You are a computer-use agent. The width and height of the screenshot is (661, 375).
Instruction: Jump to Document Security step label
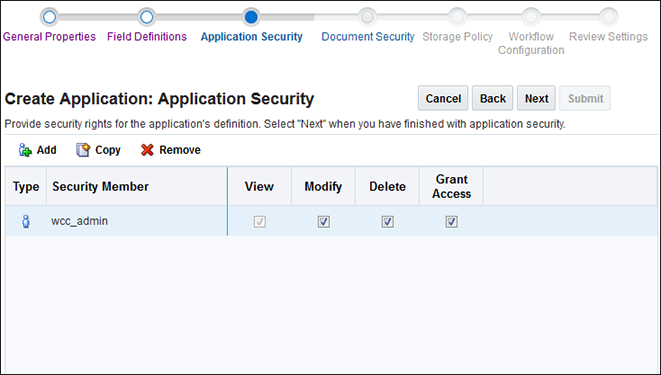[x=368, y=37]
